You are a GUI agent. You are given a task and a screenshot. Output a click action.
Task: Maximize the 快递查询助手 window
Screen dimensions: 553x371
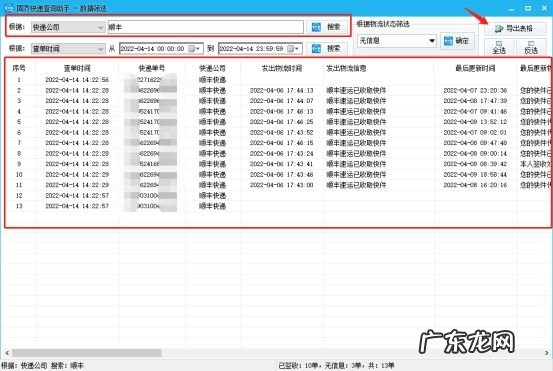(x=528, y=8)
